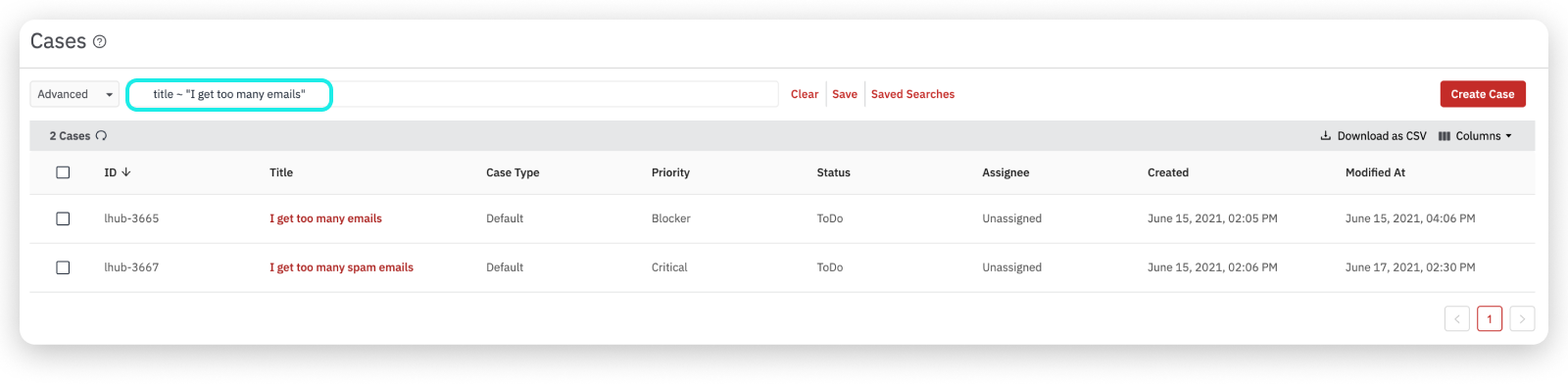Clear the current search query
The height and width of the screenshot is (384, 1568).
pos(805,94)
